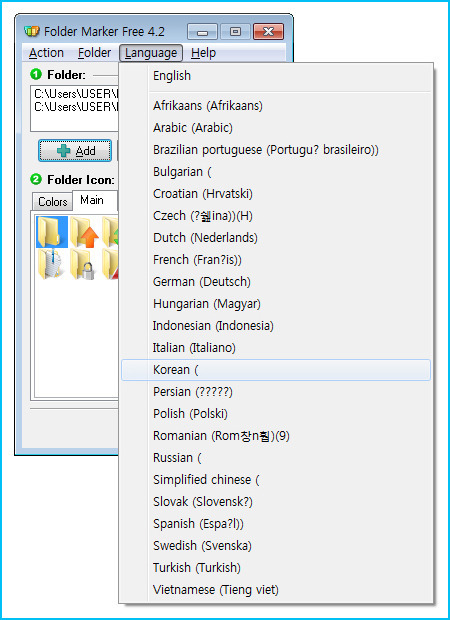Select Afrikaans language
The height and width of the screenshot is (620, 450).
(276, 106)
